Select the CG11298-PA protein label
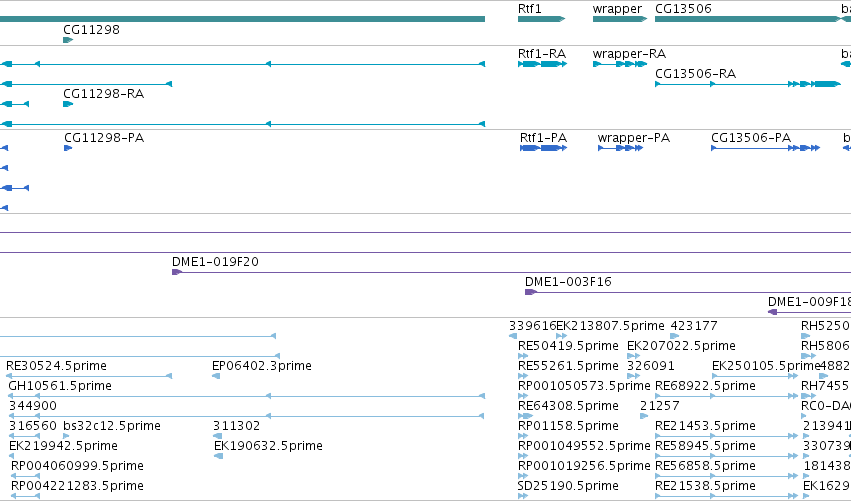This screenshot has height=501, width=851. (x=104, y=138)
